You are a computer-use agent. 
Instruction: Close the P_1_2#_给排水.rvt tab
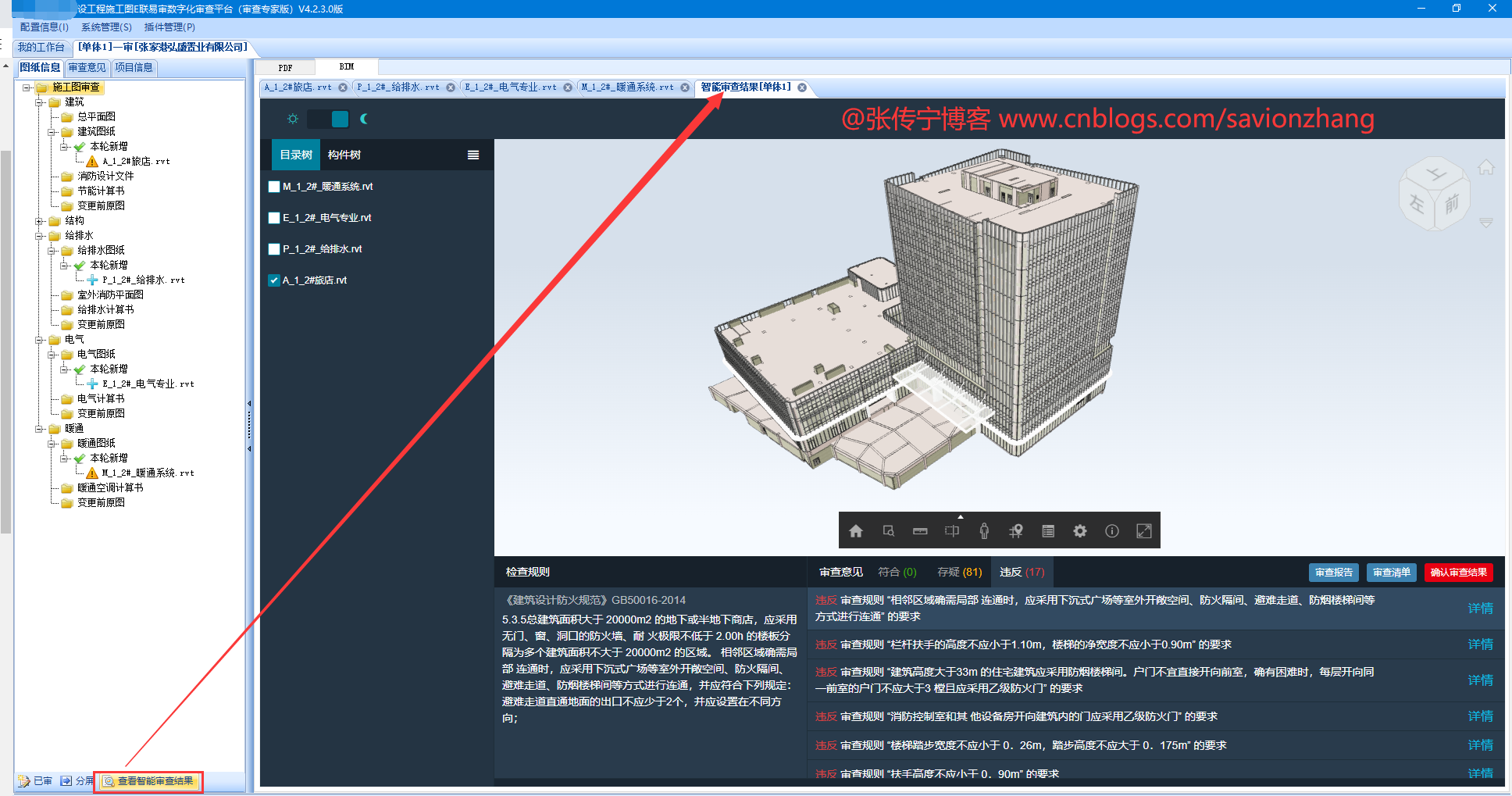click(x=451, y=87)
